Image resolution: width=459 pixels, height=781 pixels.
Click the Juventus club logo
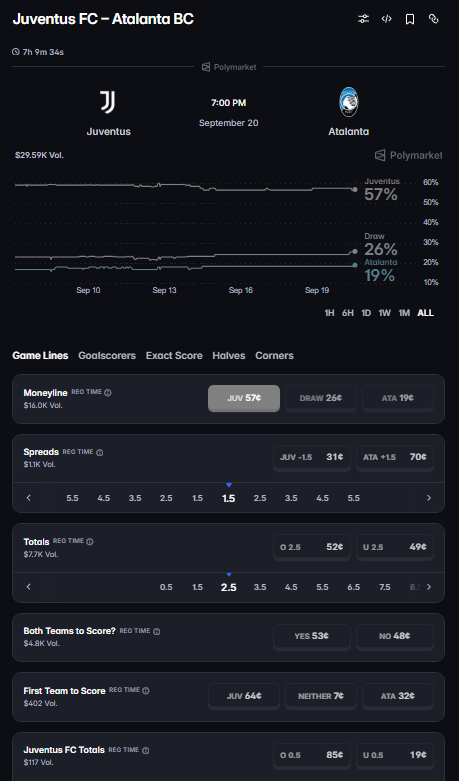point(108,102)
